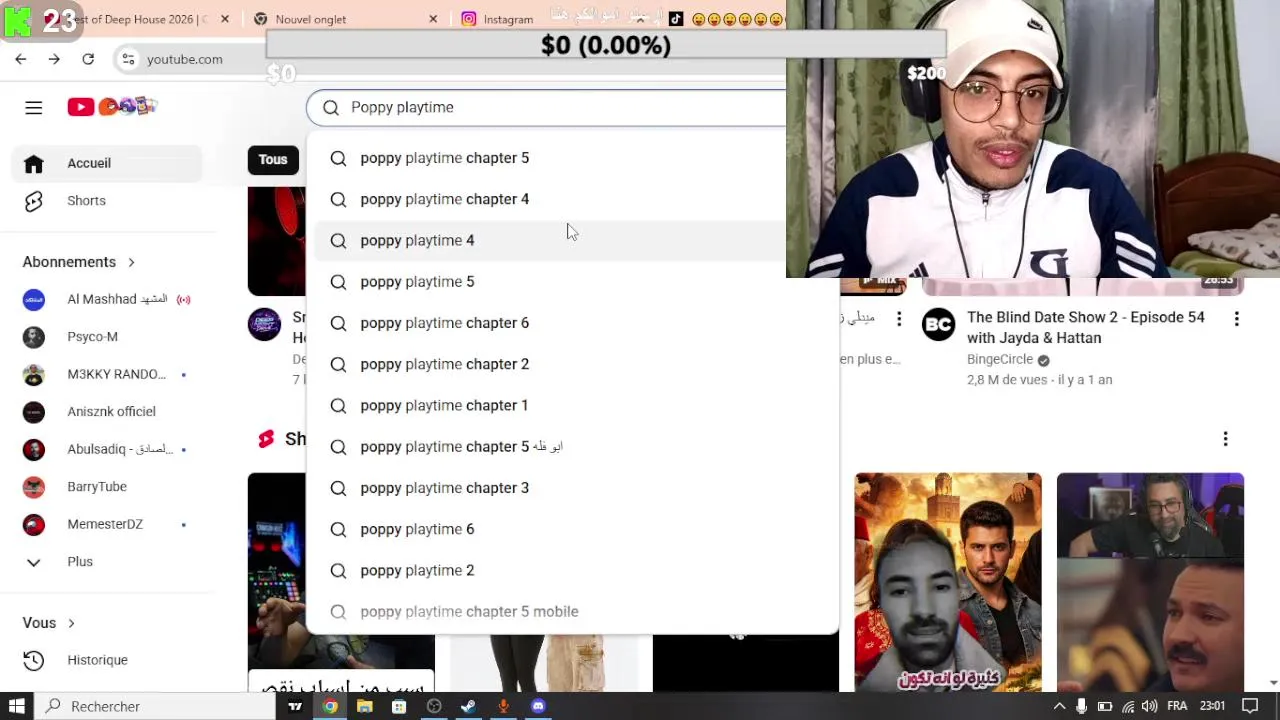Play the Short with two men and tower
1280x720 pixels.
click(948, 582)
